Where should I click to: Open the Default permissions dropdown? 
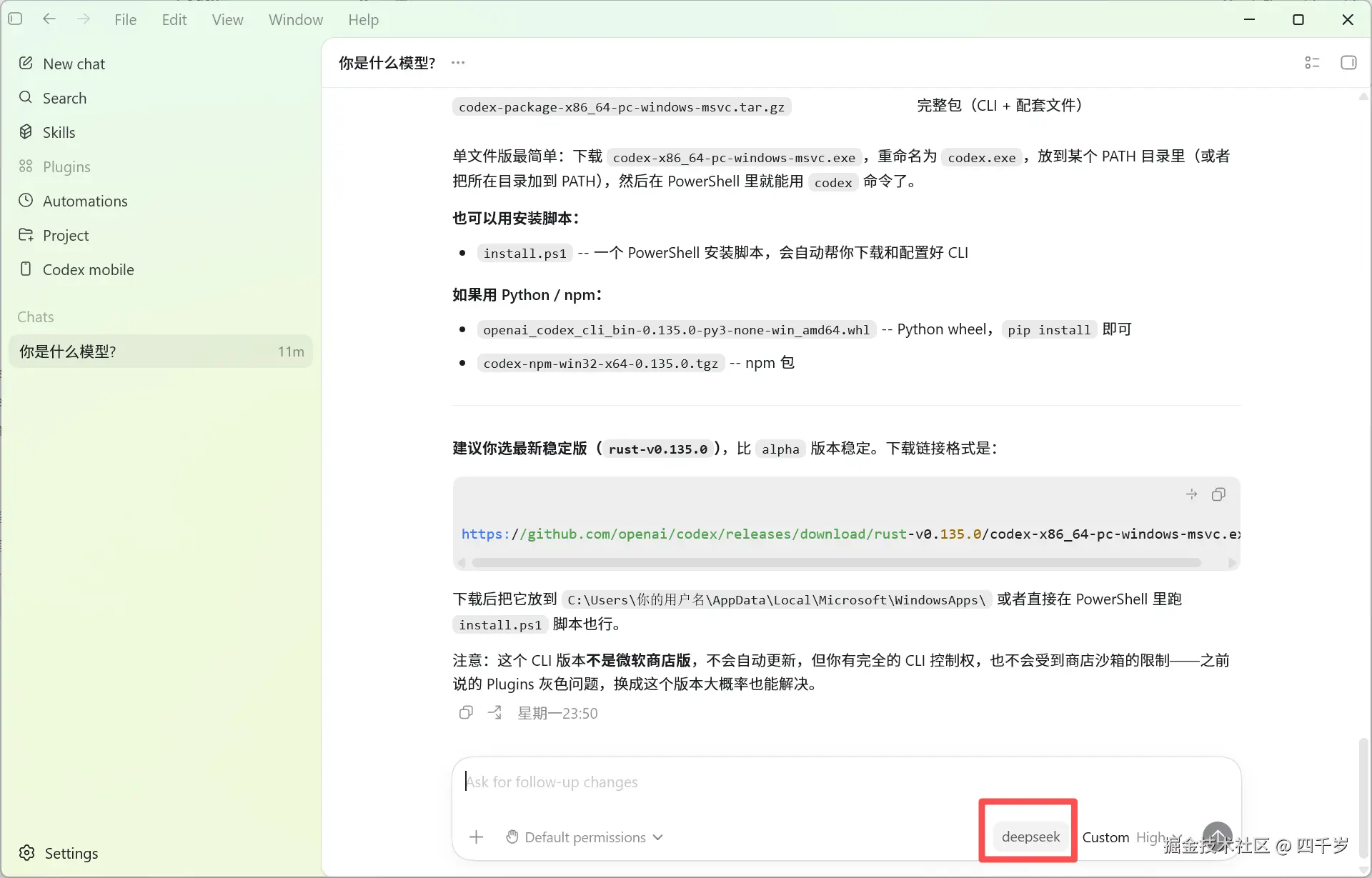585,837
